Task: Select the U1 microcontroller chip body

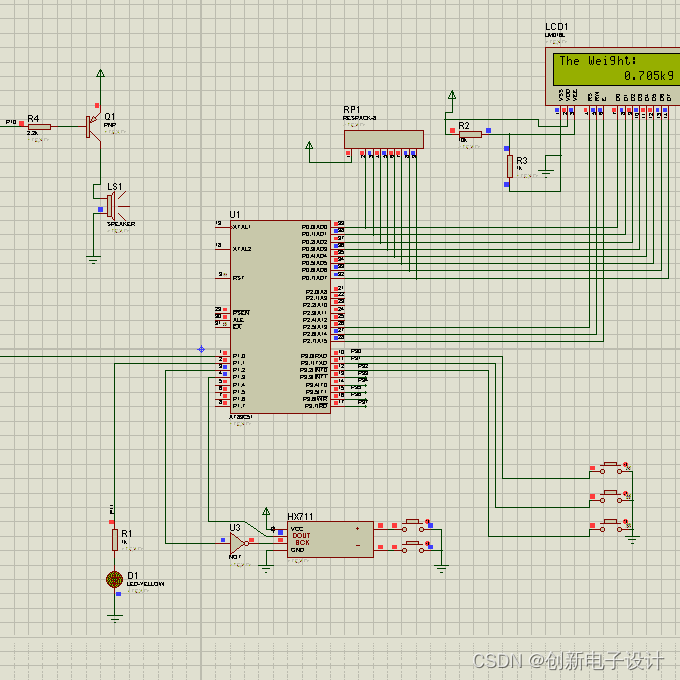Action: pos(280,317)
